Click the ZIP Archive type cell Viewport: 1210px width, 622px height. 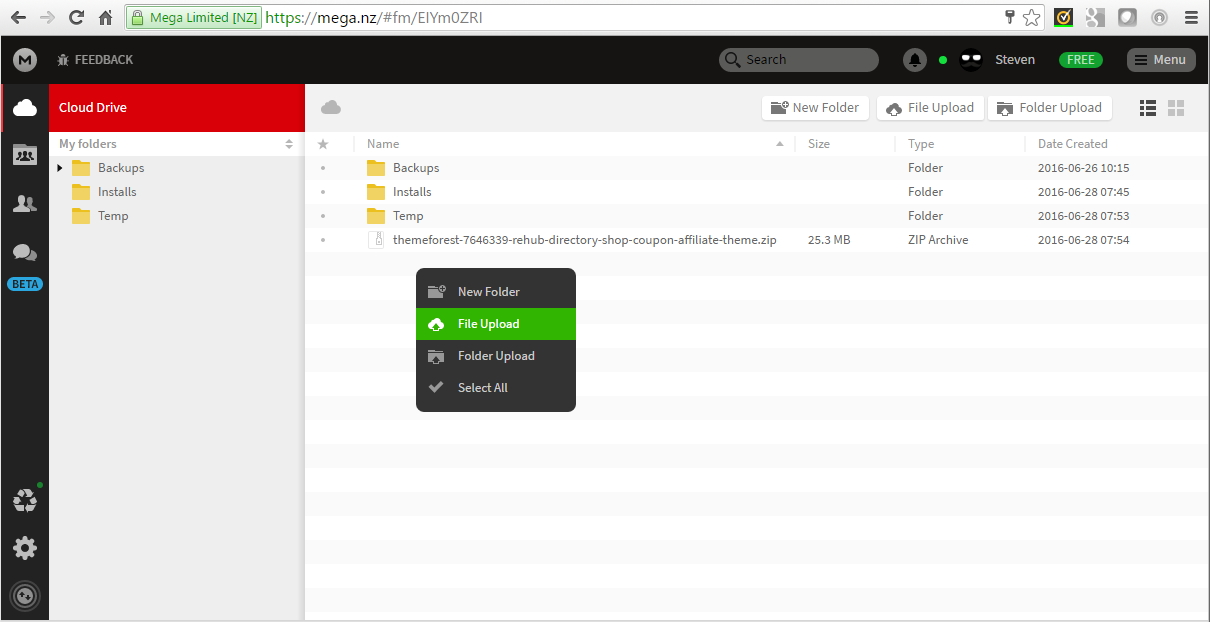point(938,240)
